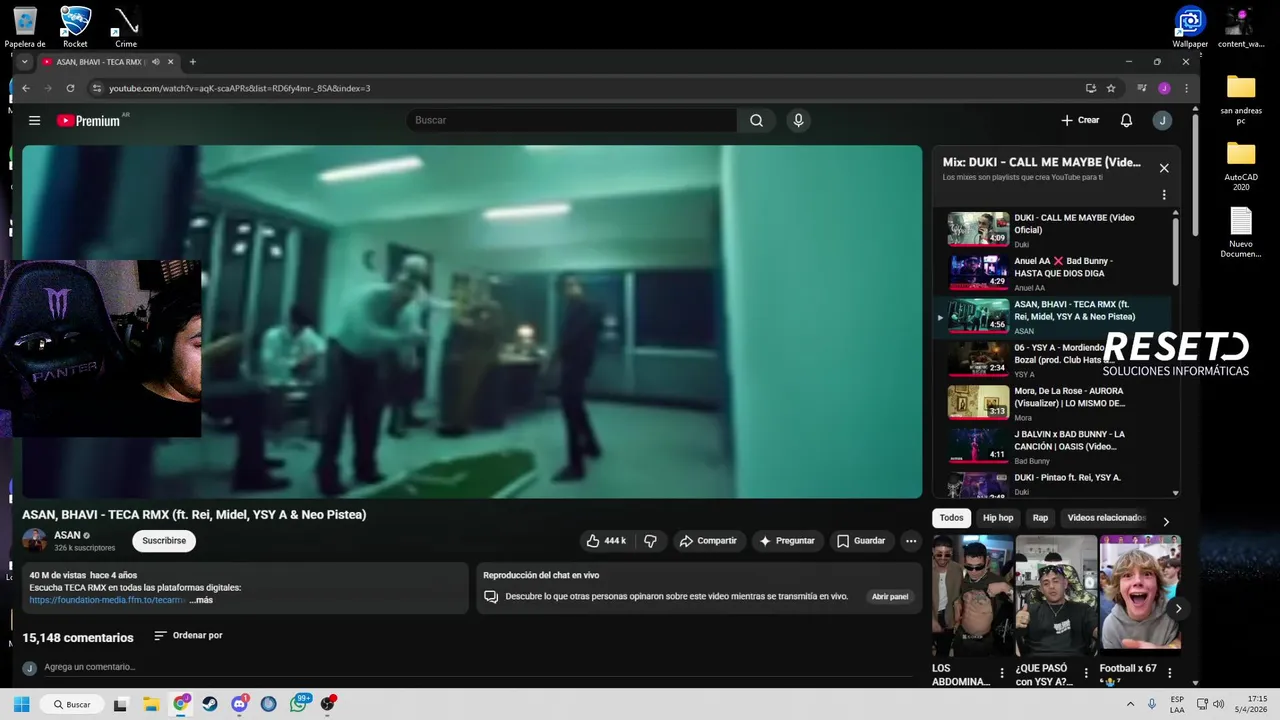Image resolution: width=1280 pixels, height=720 pixels.
Task: Open Wallpaper Engine desktop icon
Action: (x=1190, y=27)
